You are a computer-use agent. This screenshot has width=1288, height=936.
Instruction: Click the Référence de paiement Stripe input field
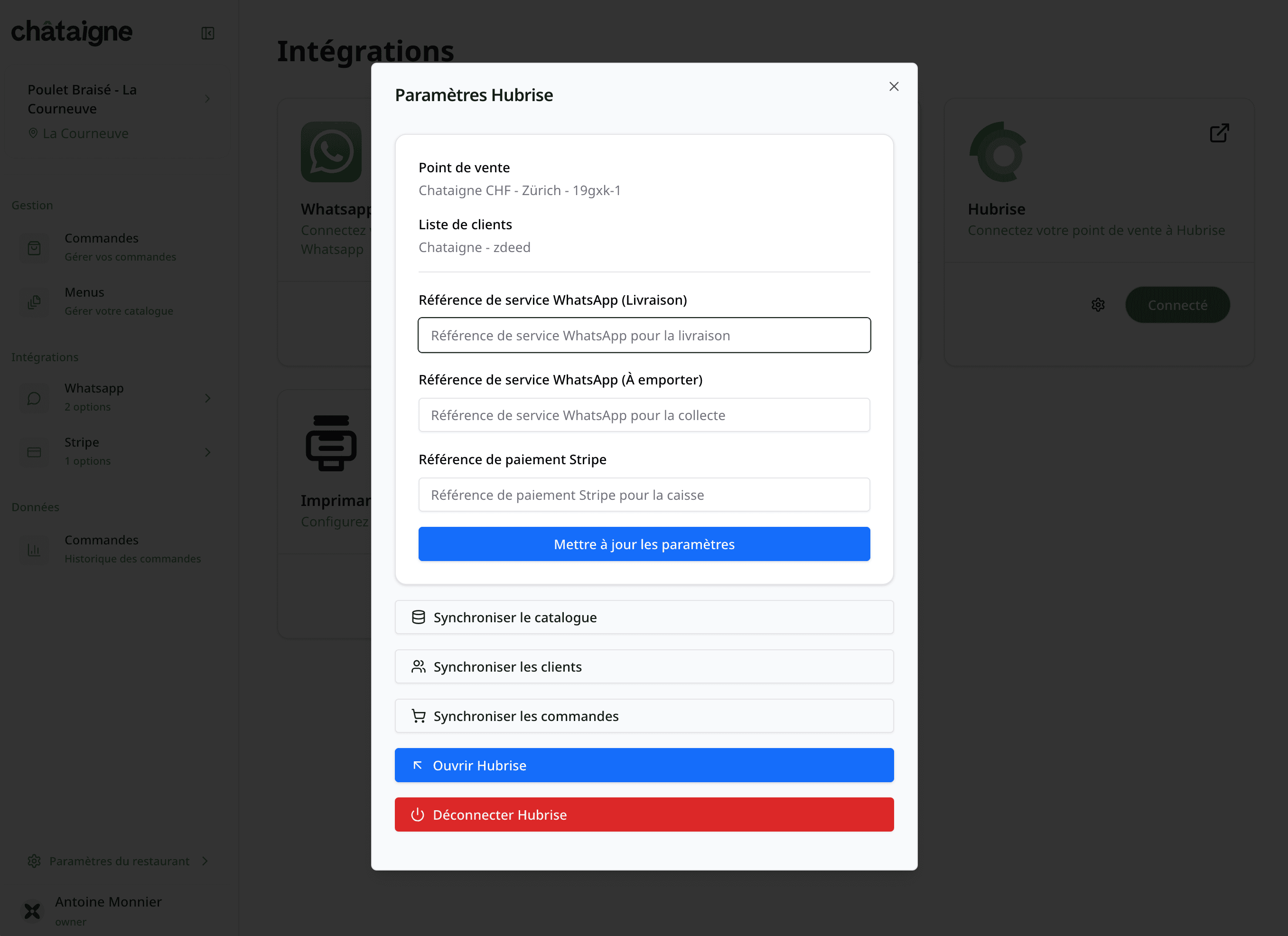point(644,495)
